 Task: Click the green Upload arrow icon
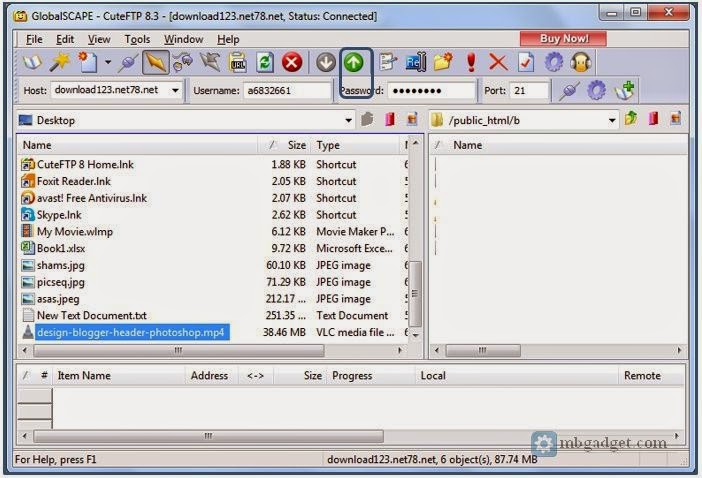[x=354, y=62]
